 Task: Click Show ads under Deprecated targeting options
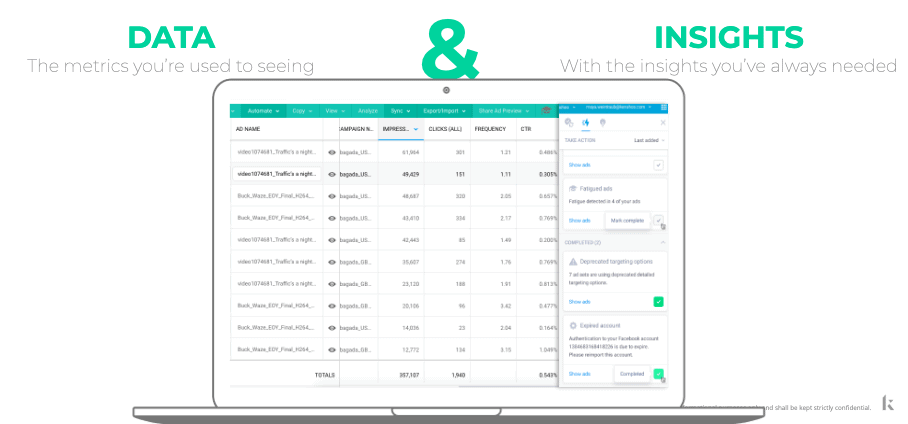[579, 302]
